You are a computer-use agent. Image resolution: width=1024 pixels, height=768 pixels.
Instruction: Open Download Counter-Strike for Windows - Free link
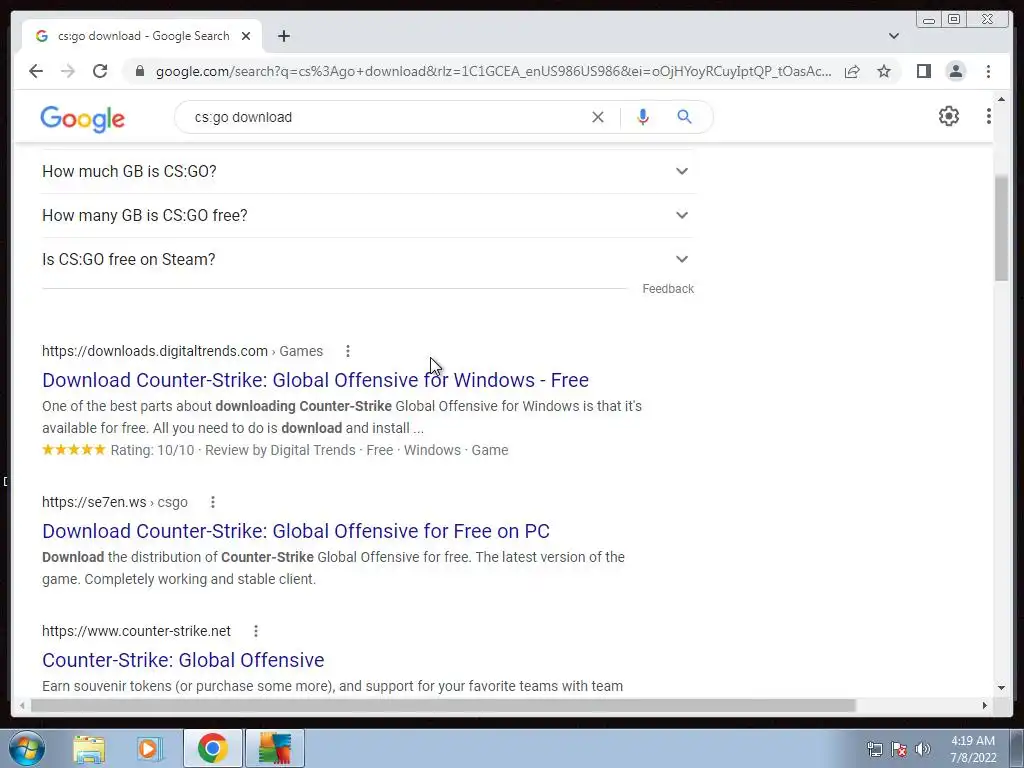point(315,380)
